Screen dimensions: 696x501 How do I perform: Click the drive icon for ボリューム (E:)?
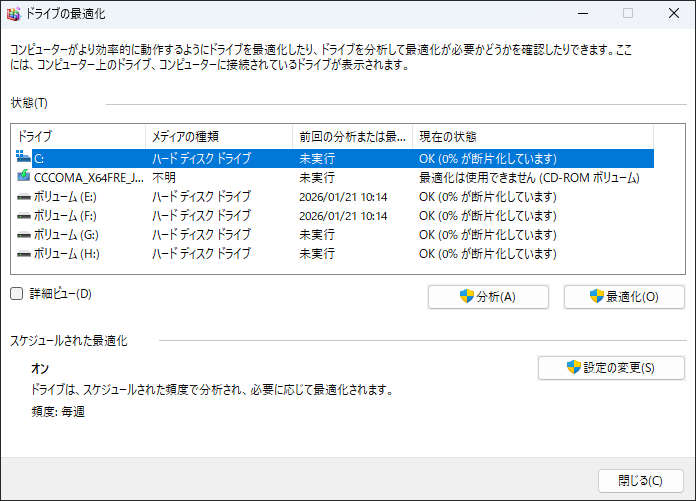(24, 197)
